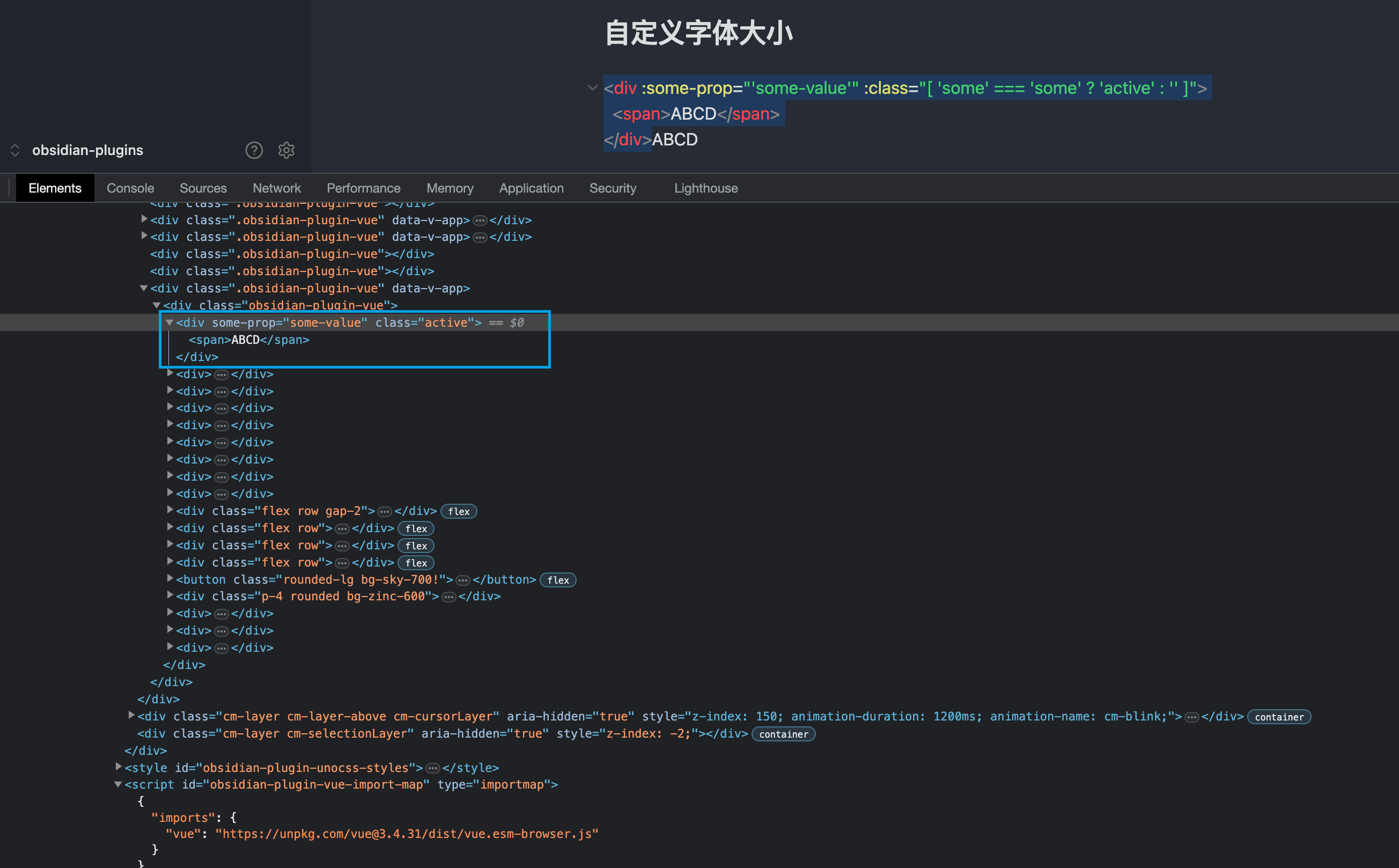Open the Obsidian help icon
This screenshot has width=1399, height=868.
254,150
